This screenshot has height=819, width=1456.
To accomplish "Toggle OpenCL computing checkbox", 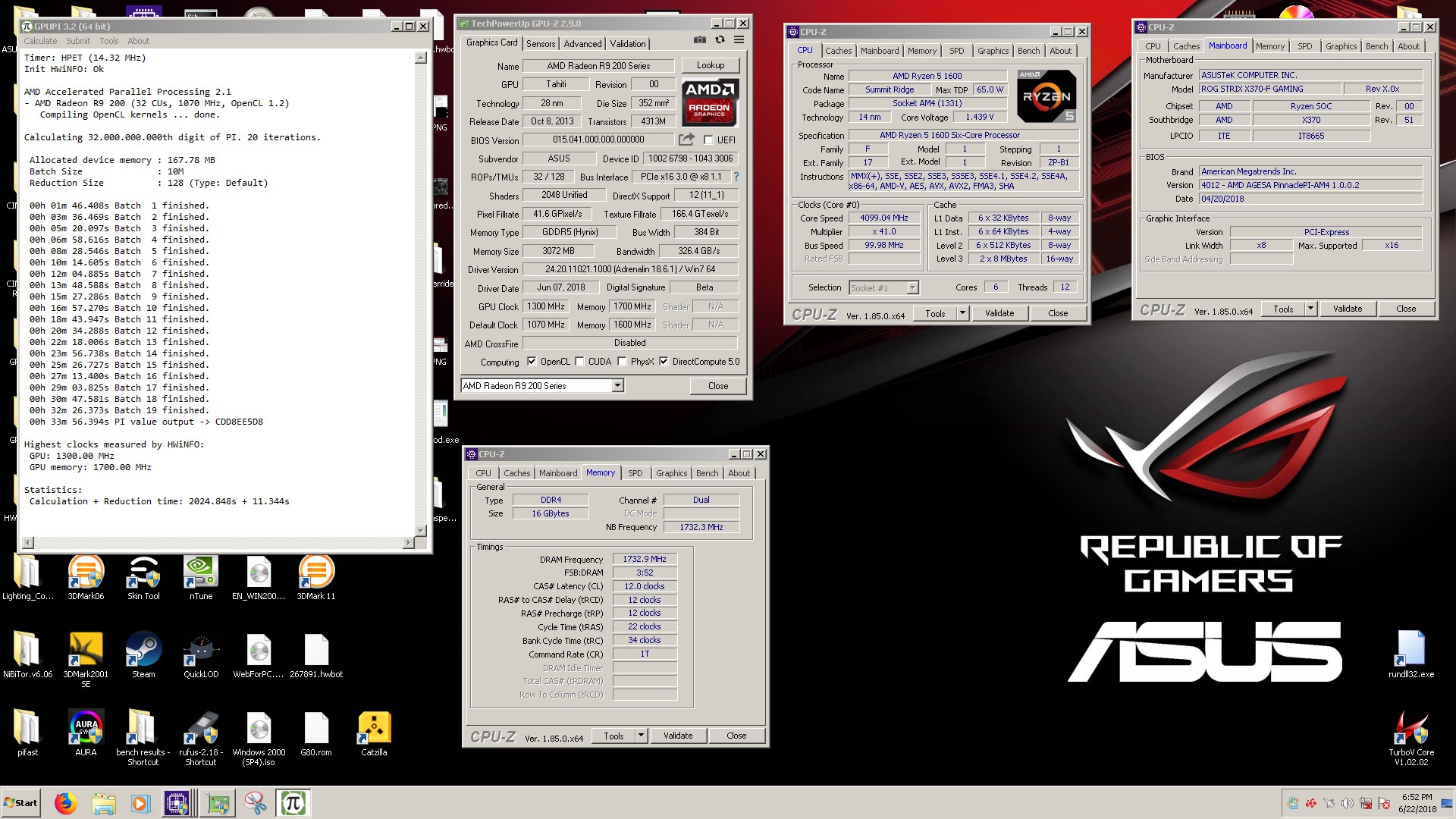I will tap(532, 362).
